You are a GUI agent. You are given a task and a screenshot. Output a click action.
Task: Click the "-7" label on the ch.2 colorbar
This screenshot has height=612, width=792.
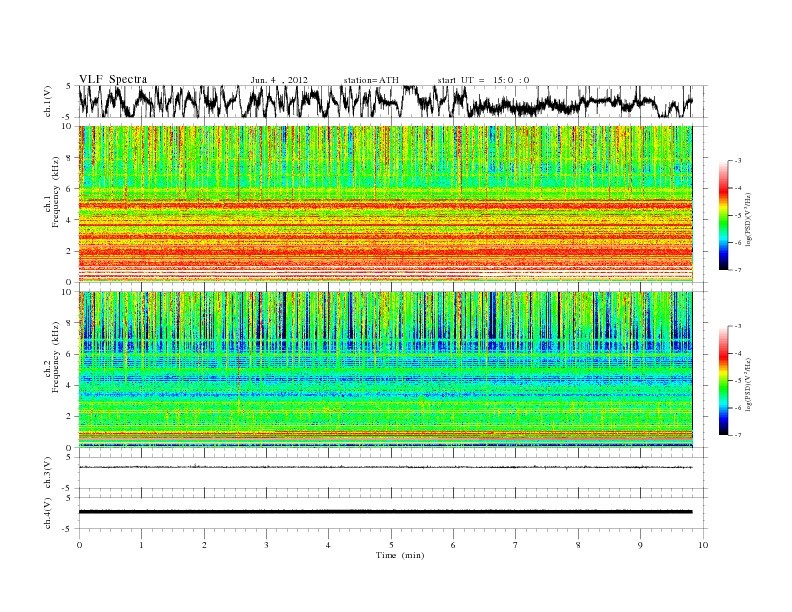[737, 435]
